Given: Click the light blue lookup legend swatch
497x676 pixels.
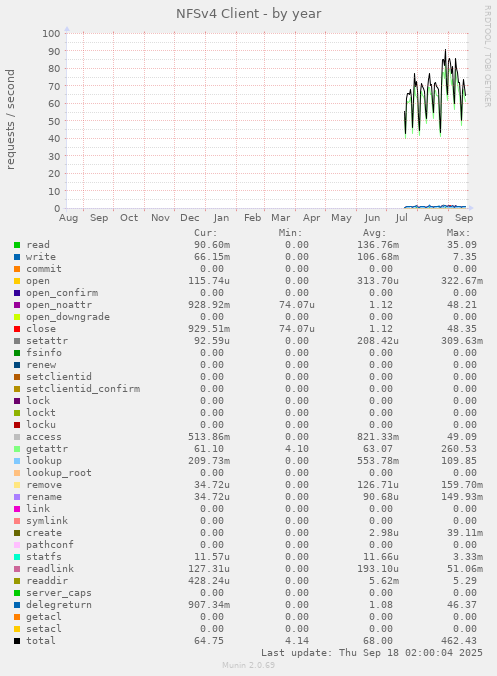Looking at the screenshot, I should click(17, 461).
